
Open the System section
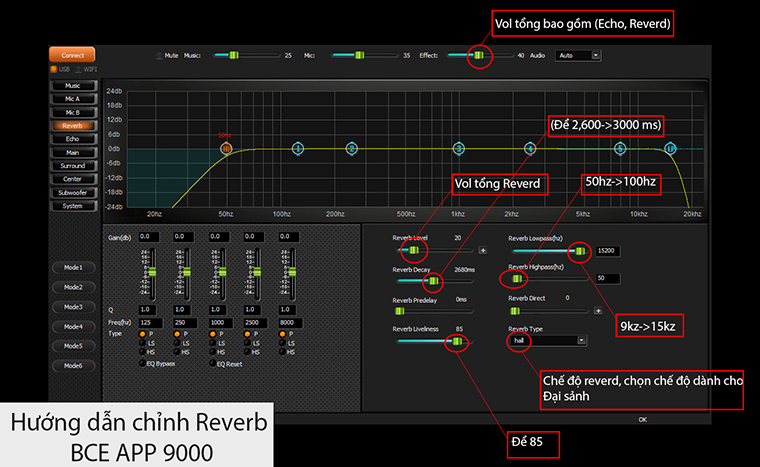pos(73,206)
